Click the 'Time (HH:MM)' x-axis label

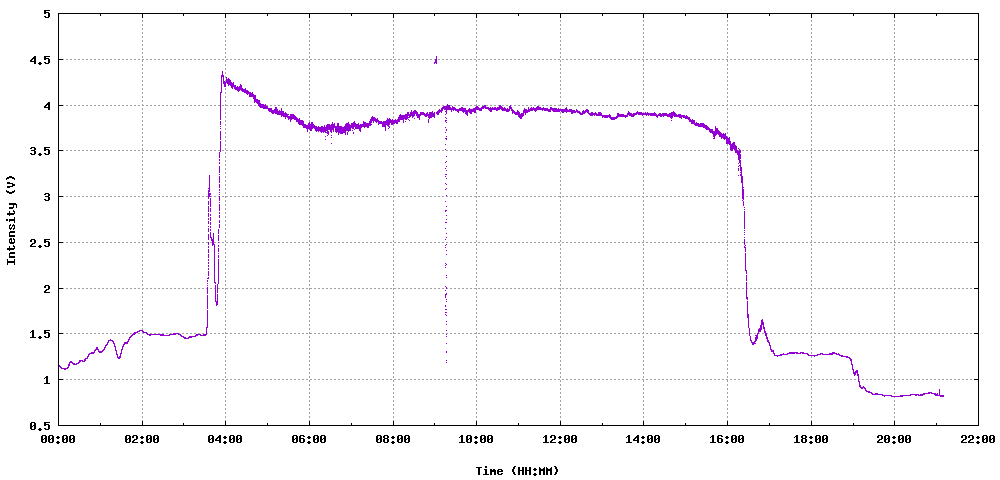[517, 471]
